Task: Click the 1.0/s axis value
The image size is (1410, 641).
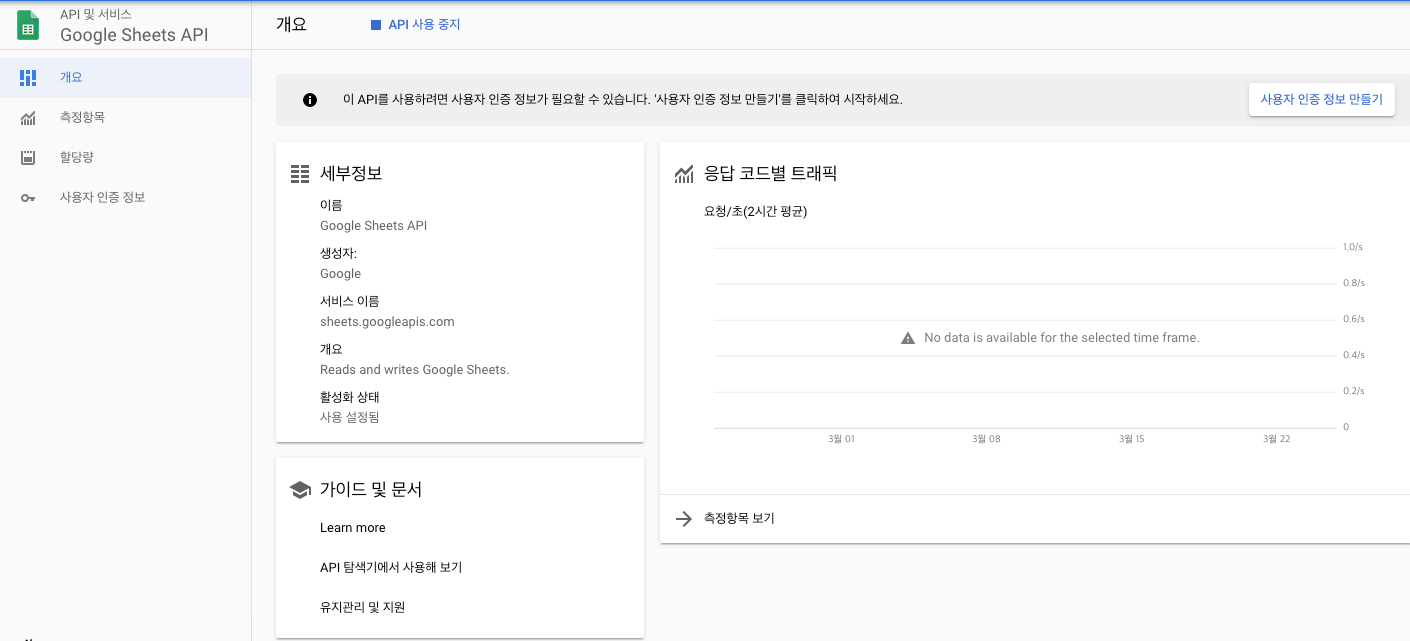Action: point(1353,247)
